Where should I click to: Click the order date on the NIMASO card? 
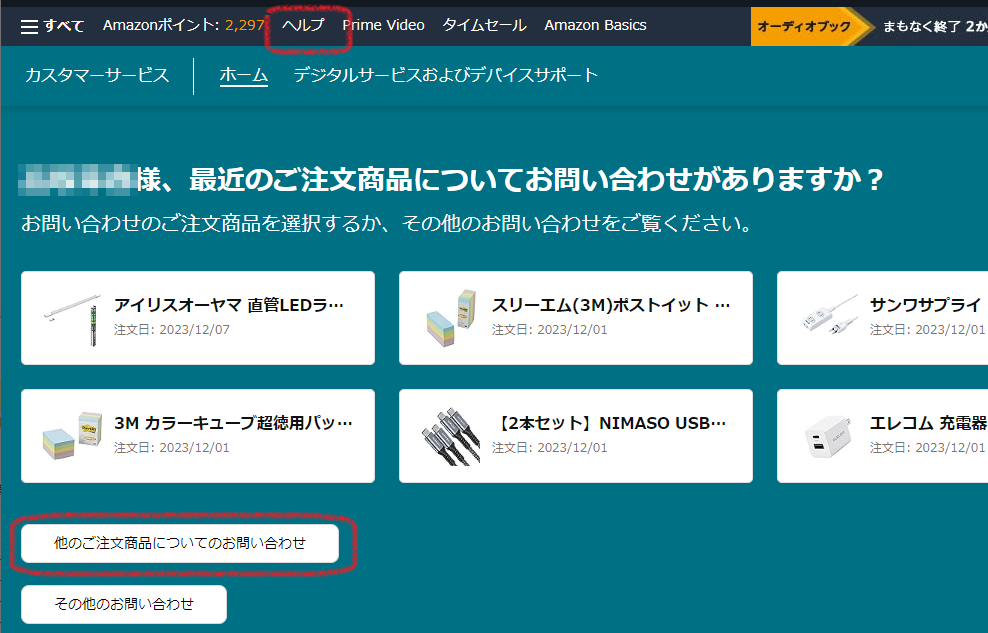tap(549, 448)
